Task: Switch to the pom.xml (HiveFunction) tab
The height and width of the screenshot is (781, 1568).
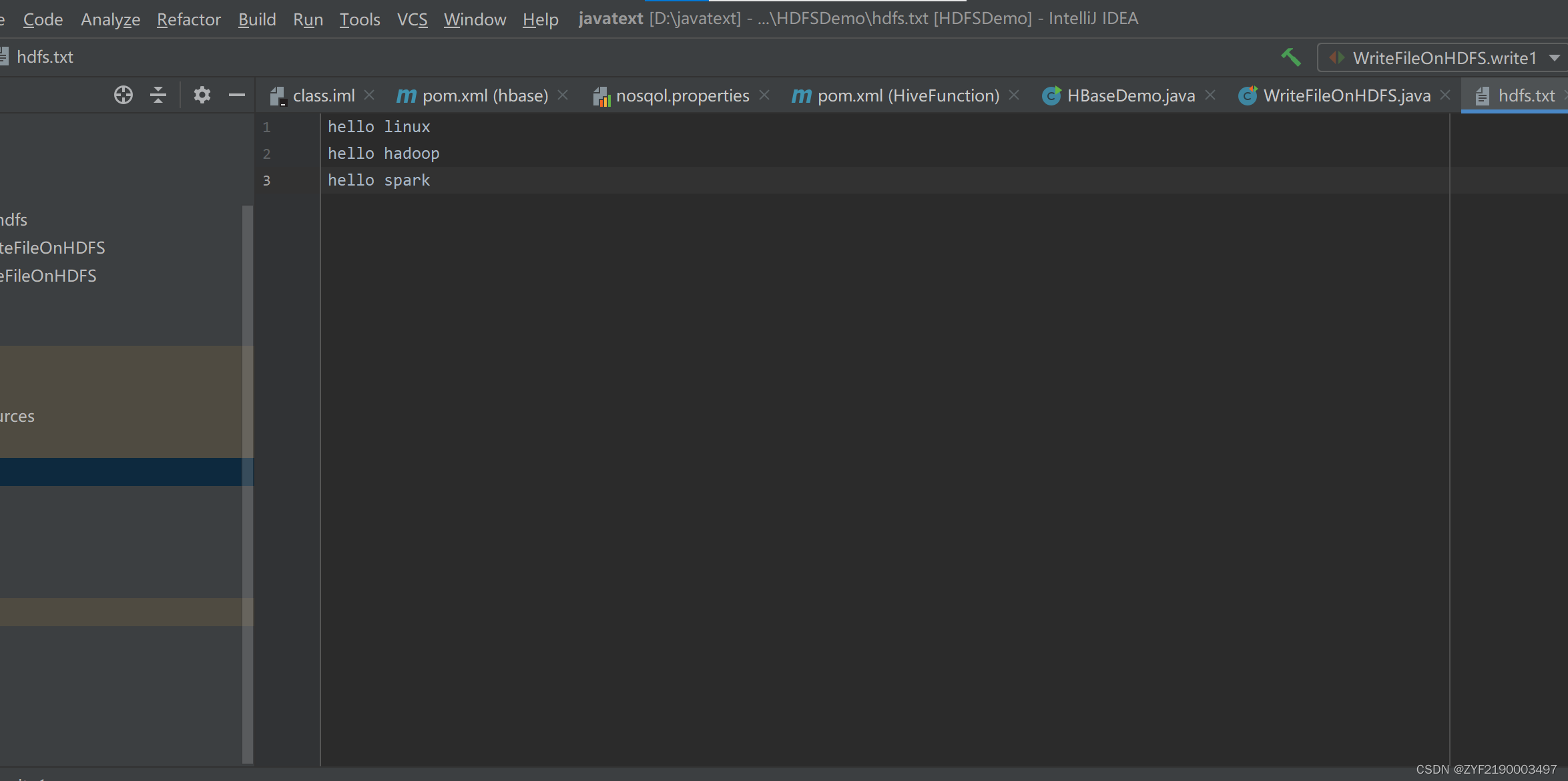Action: tap(907, 95)
